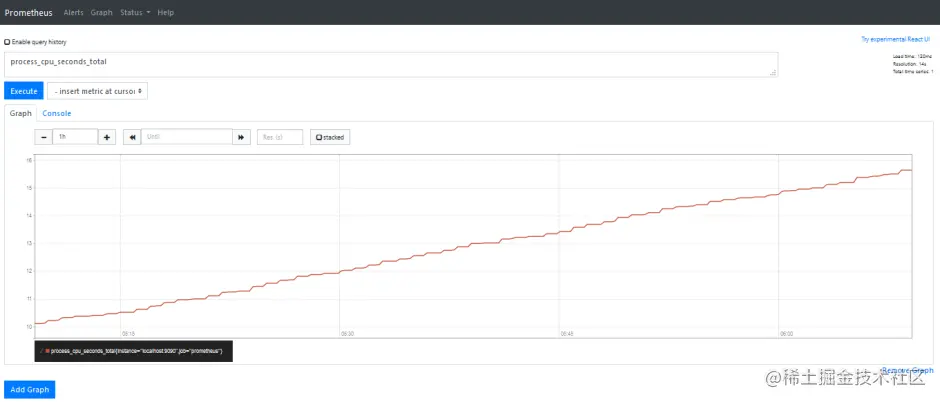
Task: Select the Graph tab below Execute
Action: 20,113
